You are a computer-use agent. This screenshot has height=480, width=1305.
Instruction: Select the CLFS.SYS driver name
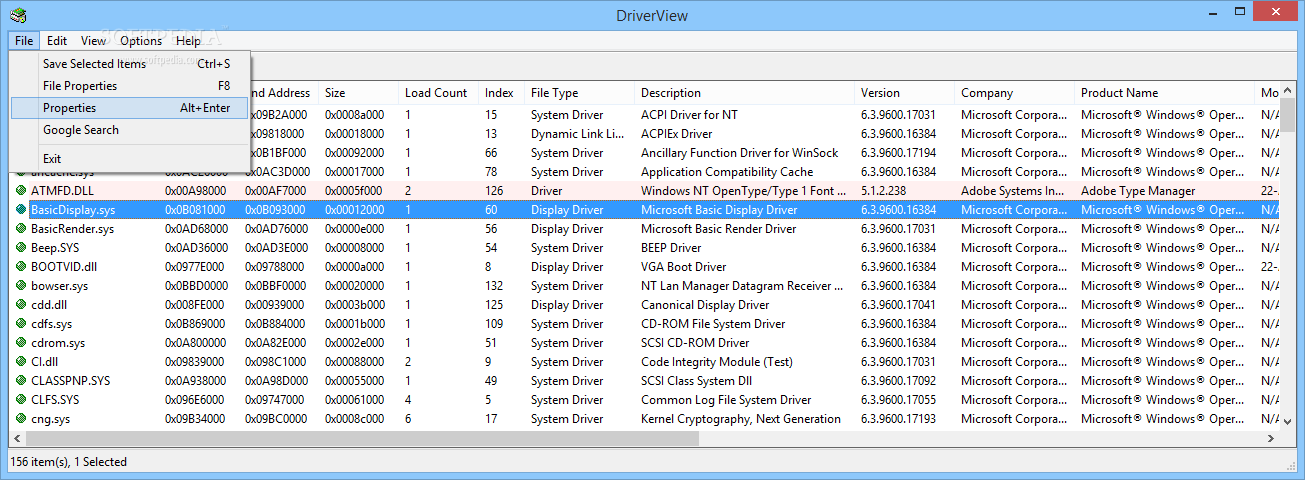pos(55,400)
